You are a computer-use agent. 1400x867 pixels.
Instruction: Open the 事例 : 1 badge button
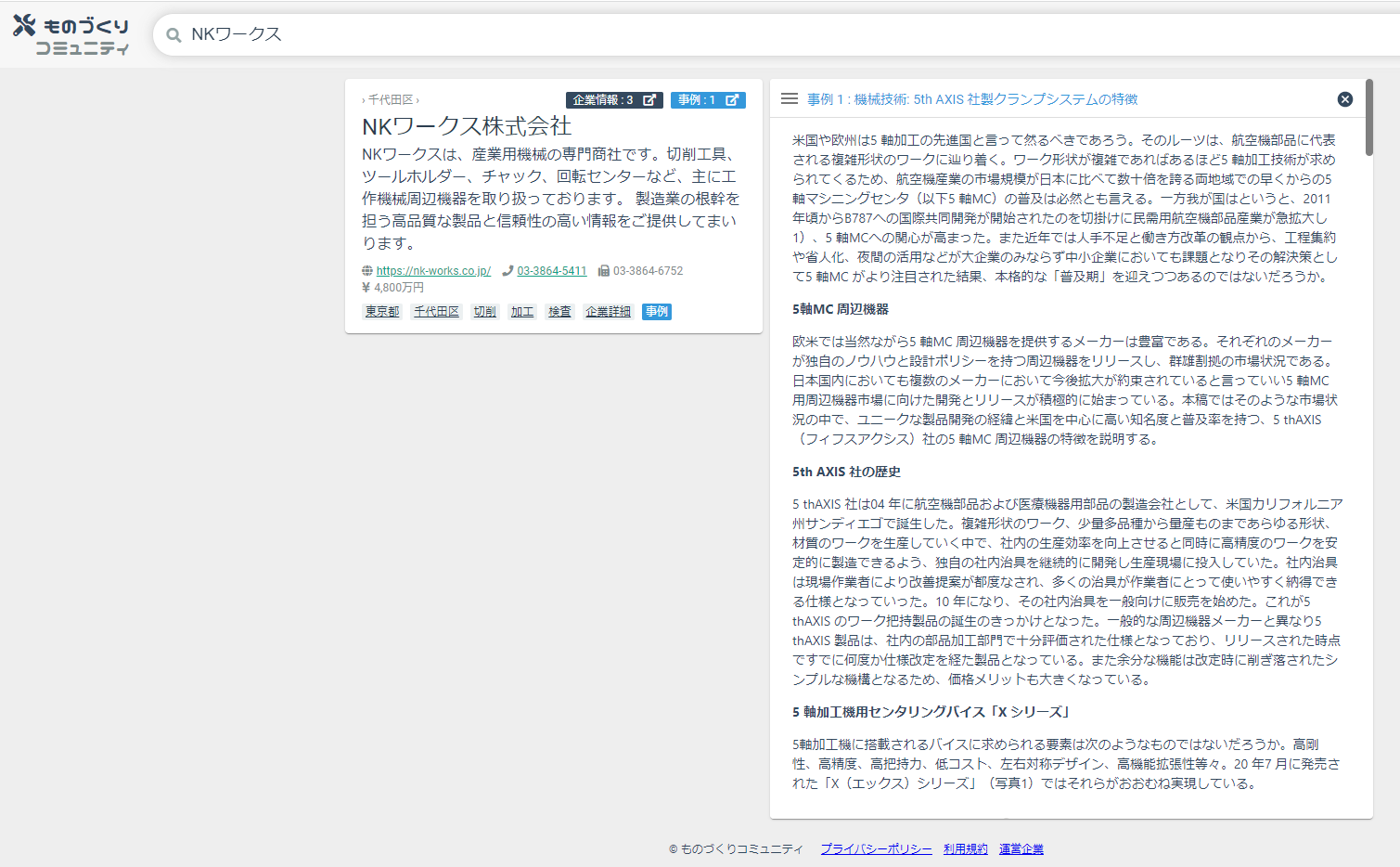click(708, 100)
